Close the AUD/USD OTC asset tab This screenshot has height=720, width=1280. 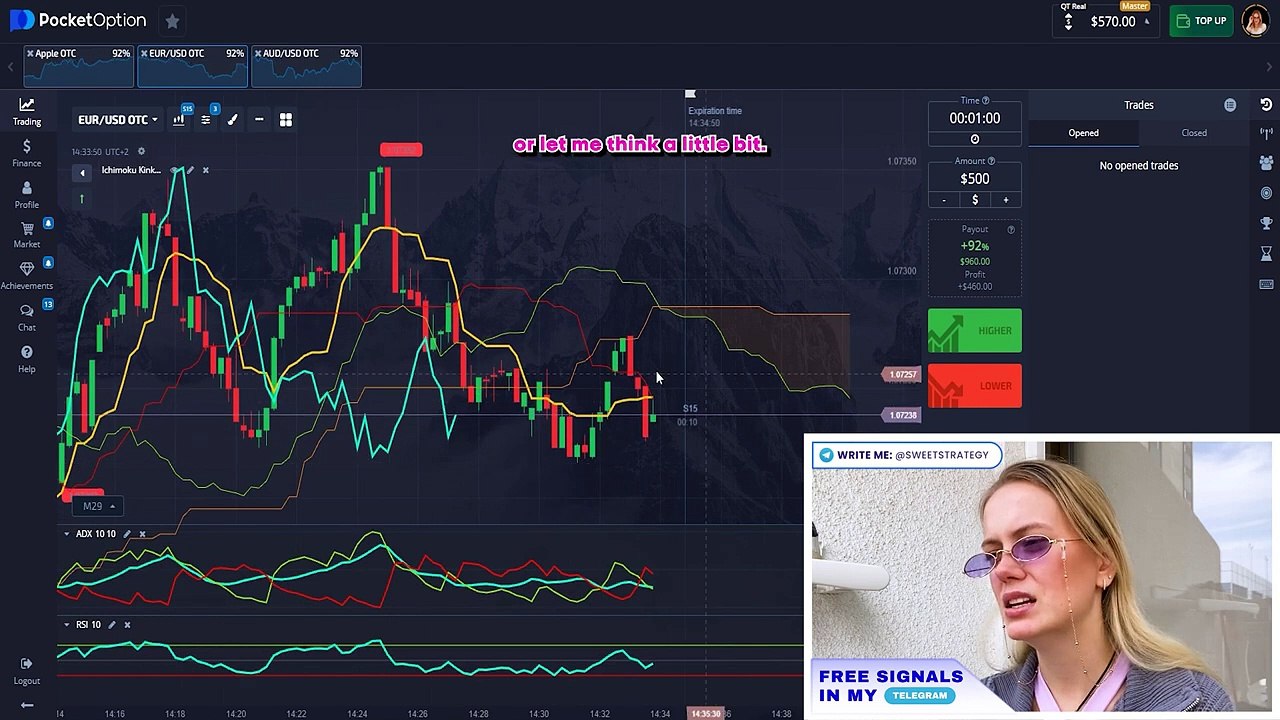(x=258, y=53)
